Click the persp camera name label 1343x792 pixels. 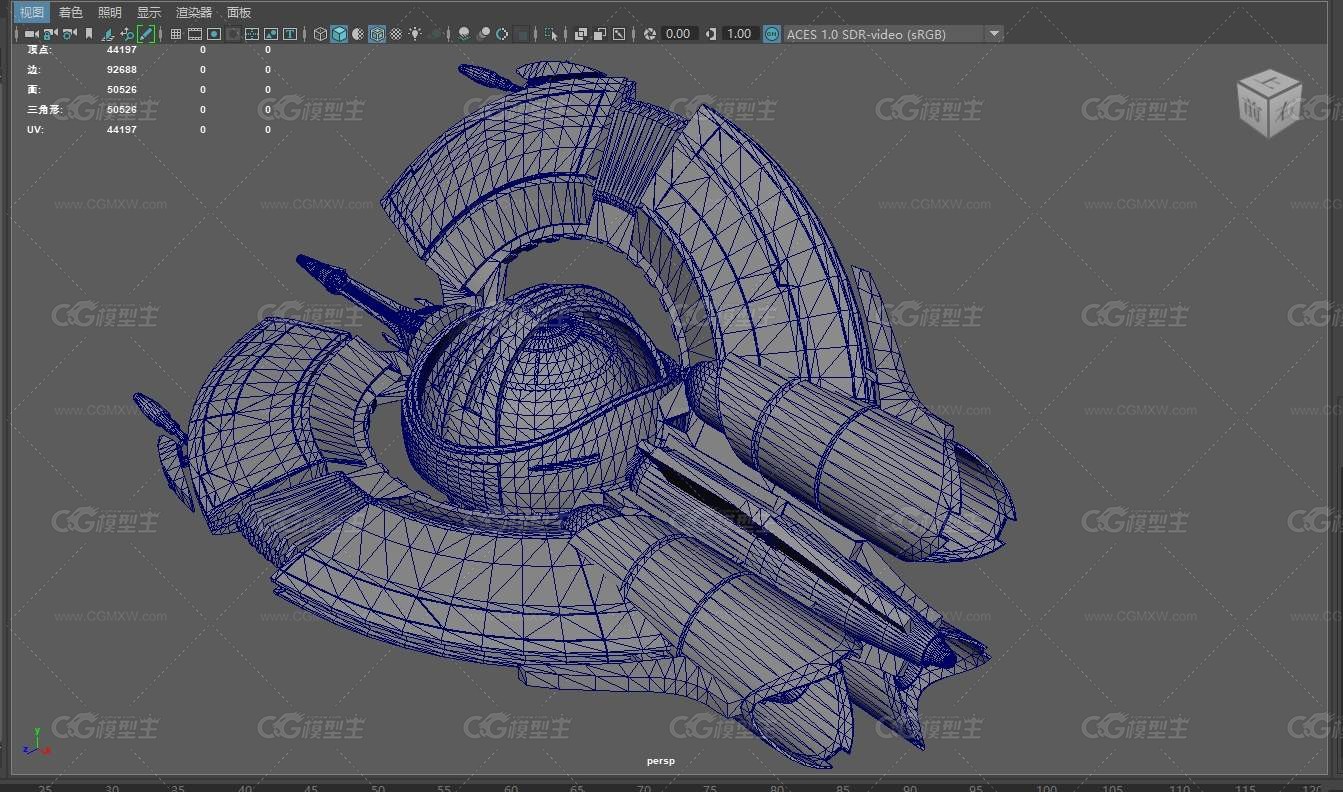[x=660, y=761]
